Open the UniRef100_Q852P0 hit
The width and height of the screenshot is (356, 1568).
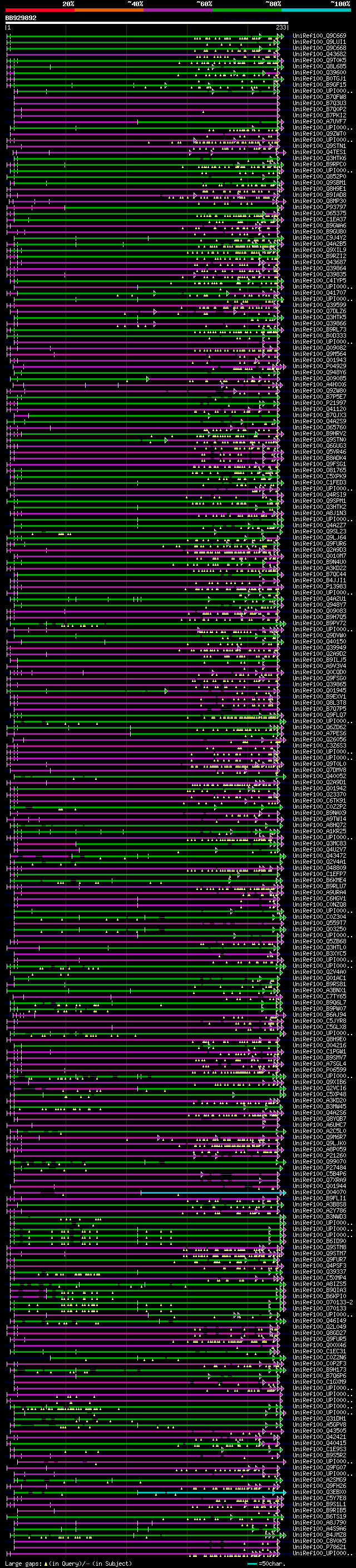[319, 176]
